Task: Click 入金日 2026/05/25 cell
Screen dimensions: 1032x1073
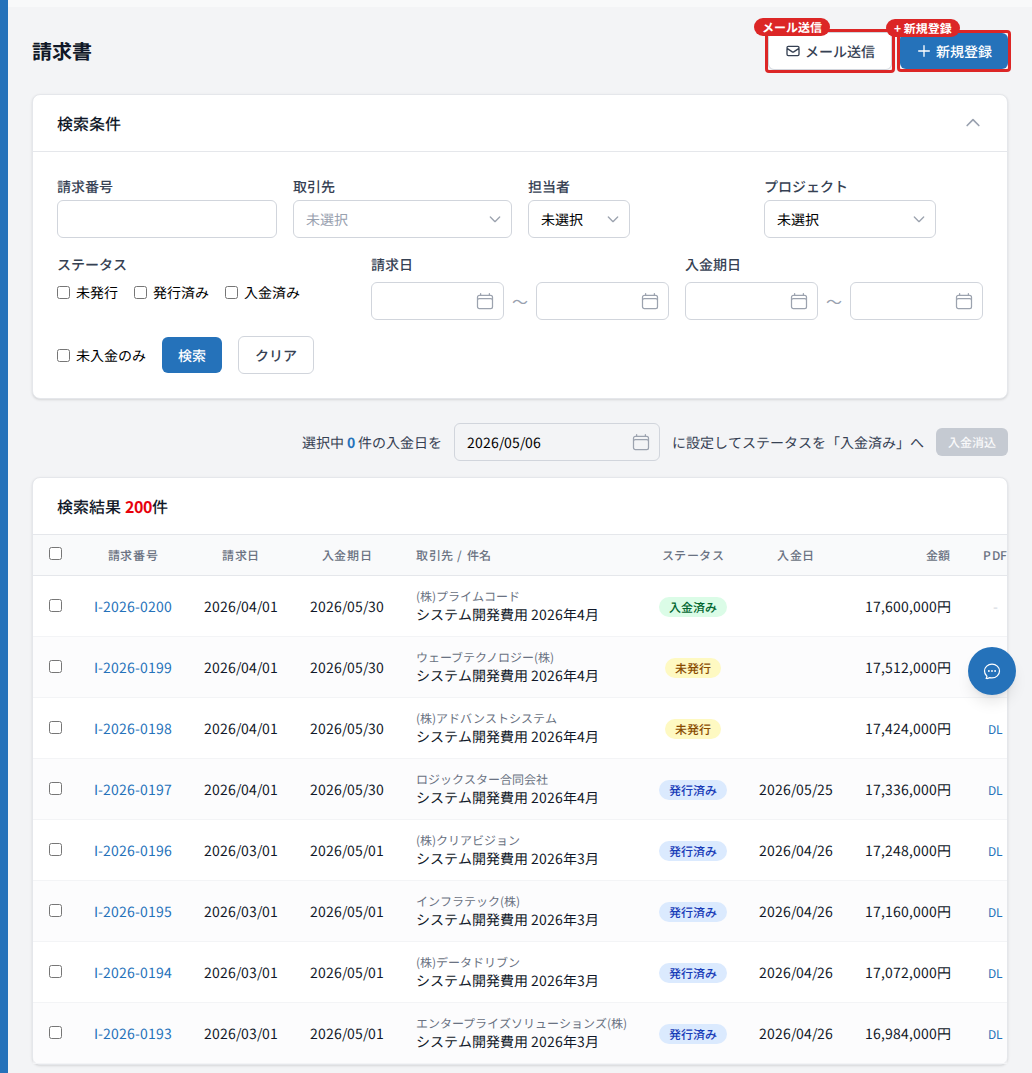Action: click(x=795, y=790)
